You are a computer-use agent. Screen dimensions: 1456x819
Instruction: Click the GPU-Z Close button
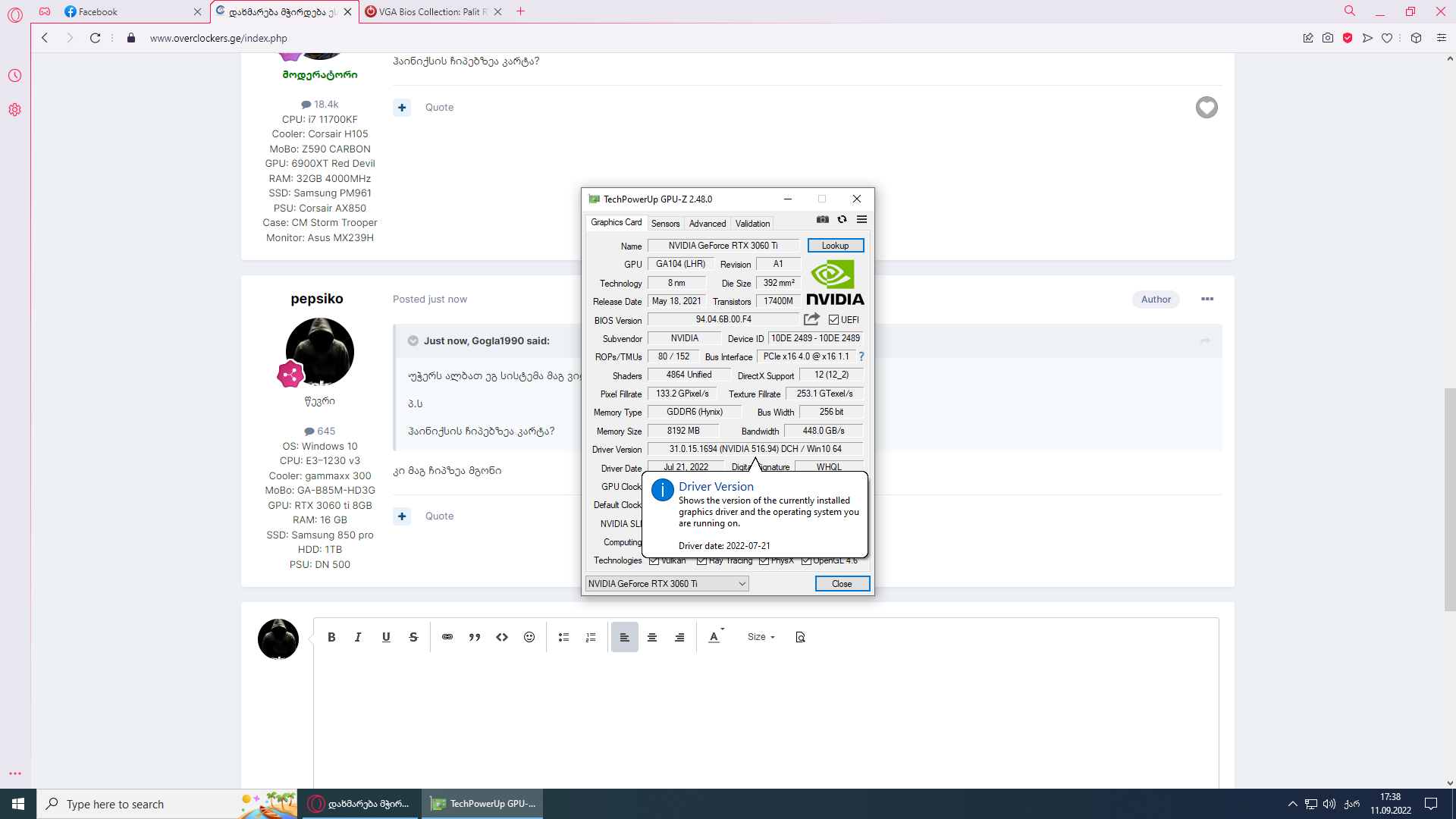[842, 583]
